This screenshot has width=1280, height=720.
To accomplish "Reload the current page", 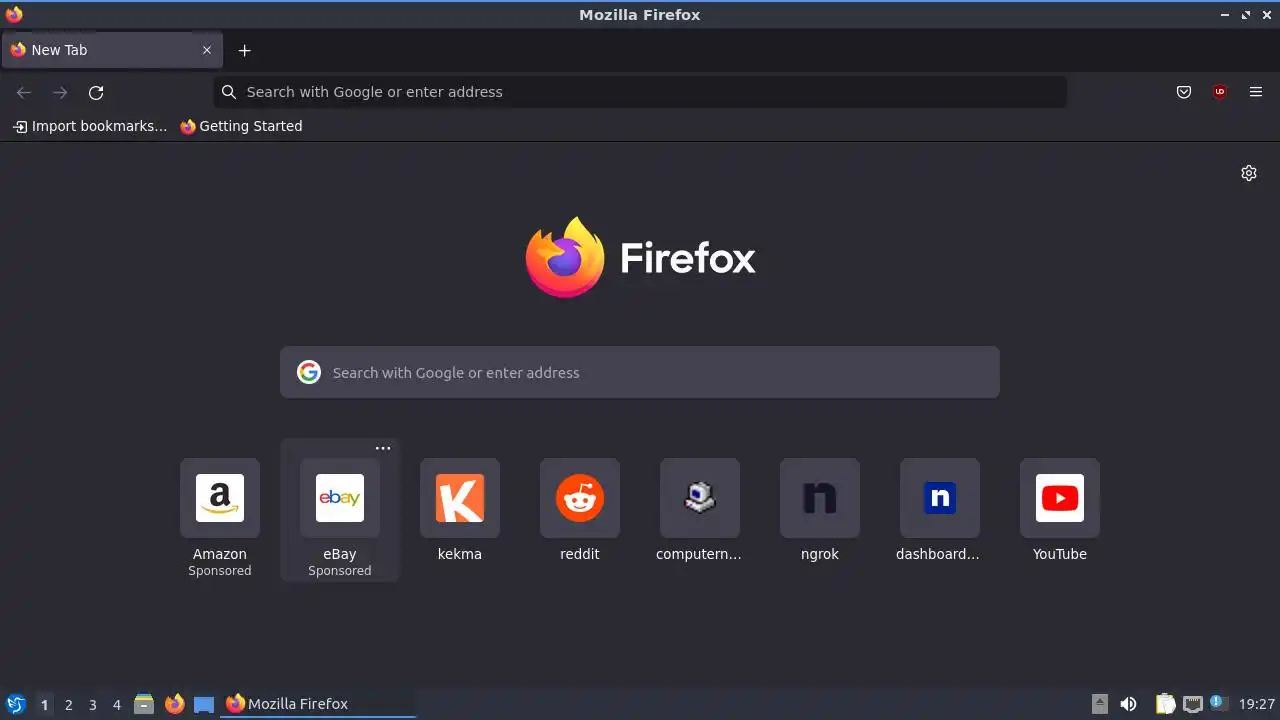I will click(96, 92).
